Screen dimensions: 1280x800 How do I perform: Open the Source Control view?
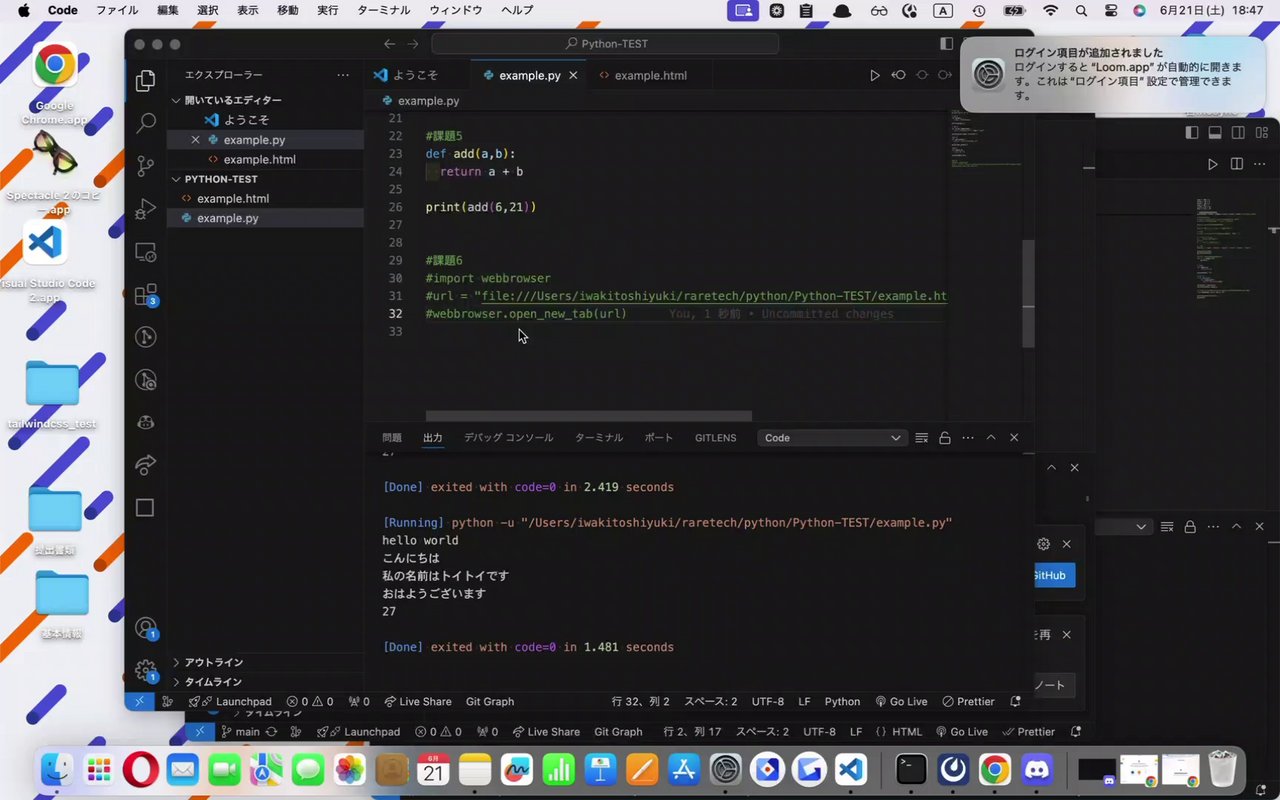coord(146,166)
